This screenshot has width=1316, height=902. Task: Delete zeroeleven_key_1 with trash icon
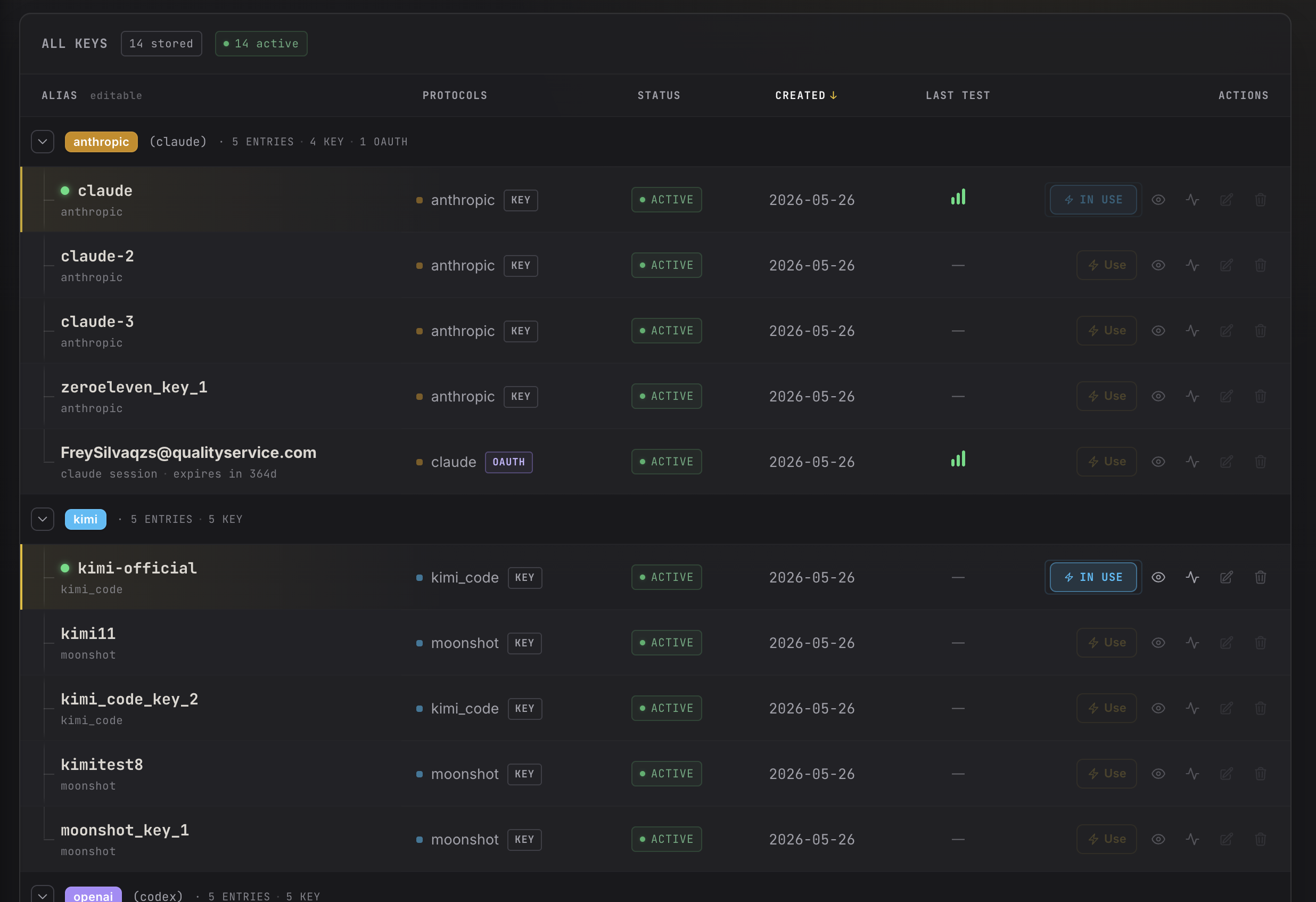pos(1260,396)
